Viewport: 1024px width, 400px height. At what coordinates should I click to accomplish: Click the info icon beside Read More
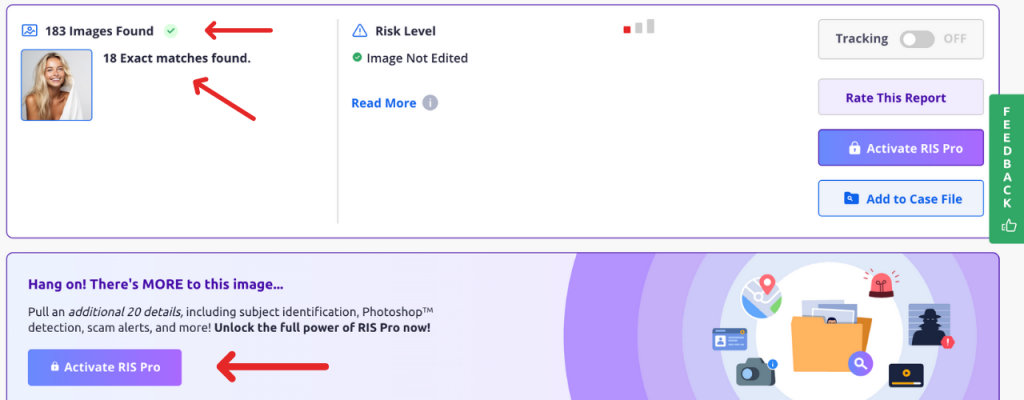(430, 103)
